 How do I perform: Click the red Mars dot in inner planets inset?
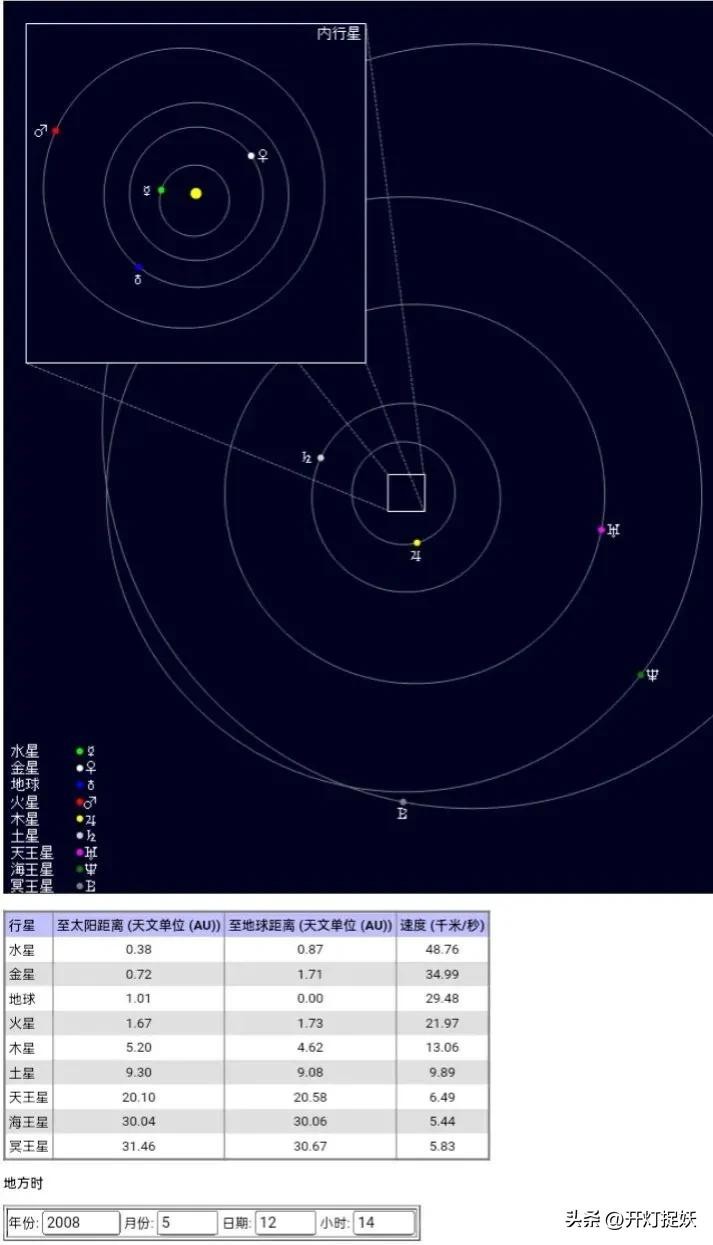pyautogui.click(x=56, y=131)
